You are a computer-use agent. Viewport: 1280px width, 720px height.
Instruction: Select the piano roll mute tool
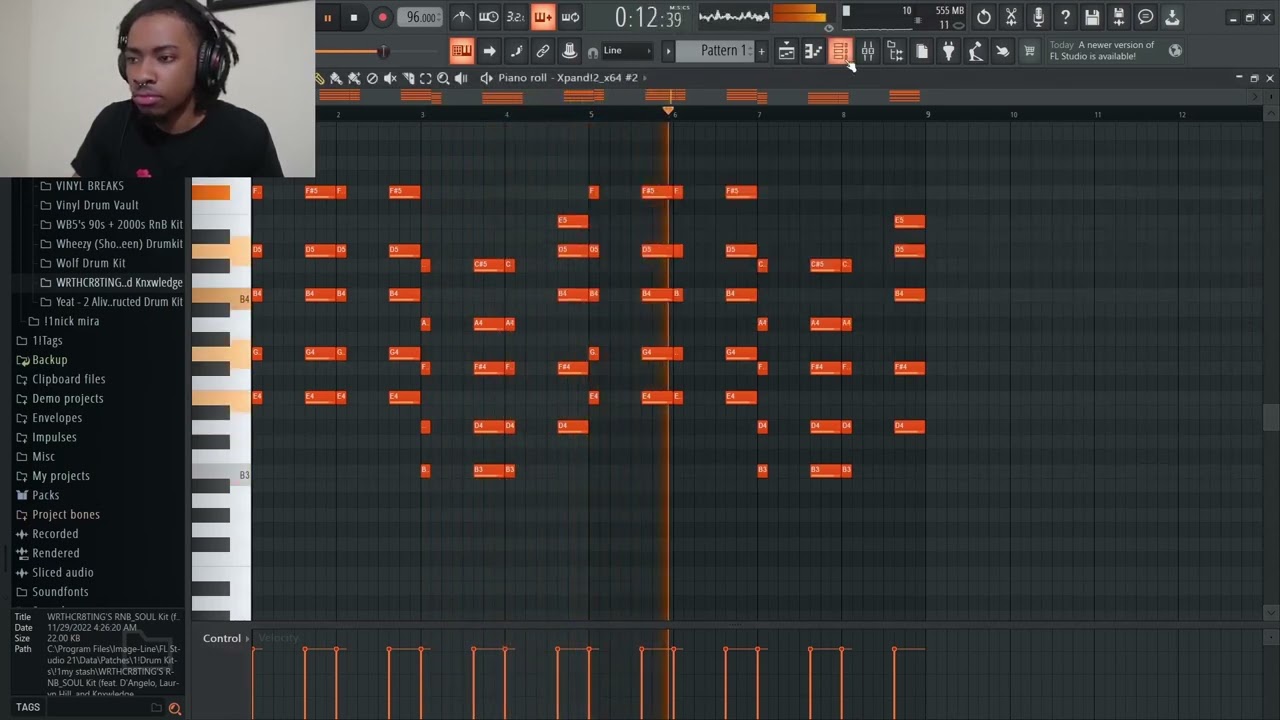coord(390,78)
